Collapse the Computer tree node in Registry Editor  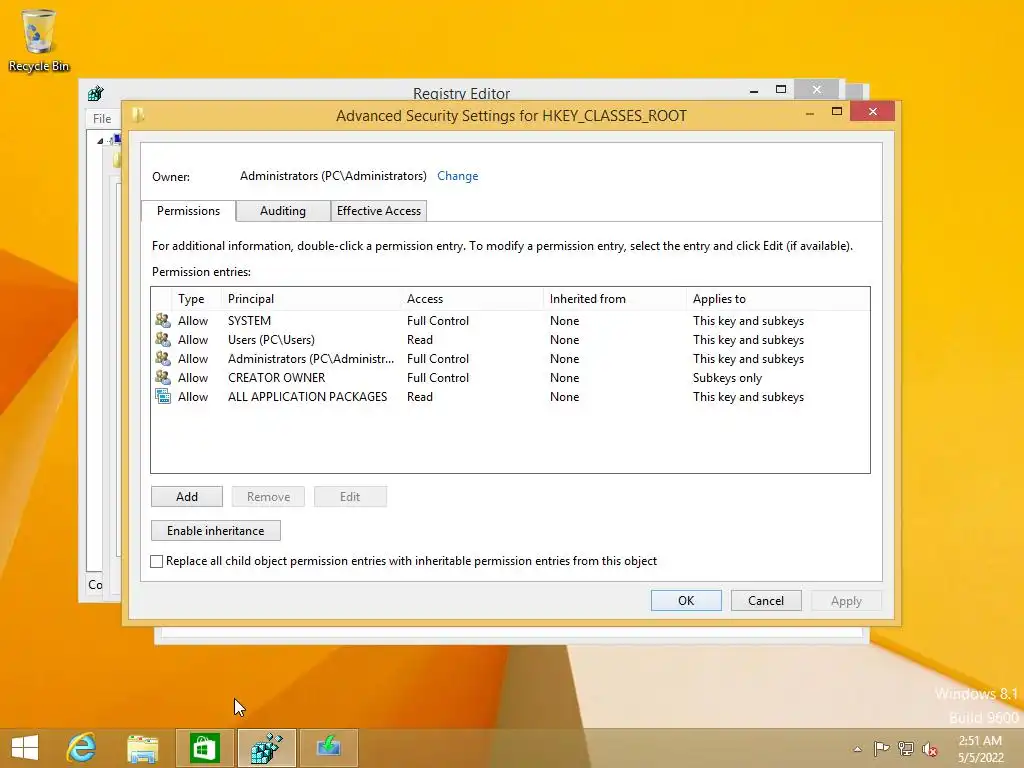click(x=100, y=140)
